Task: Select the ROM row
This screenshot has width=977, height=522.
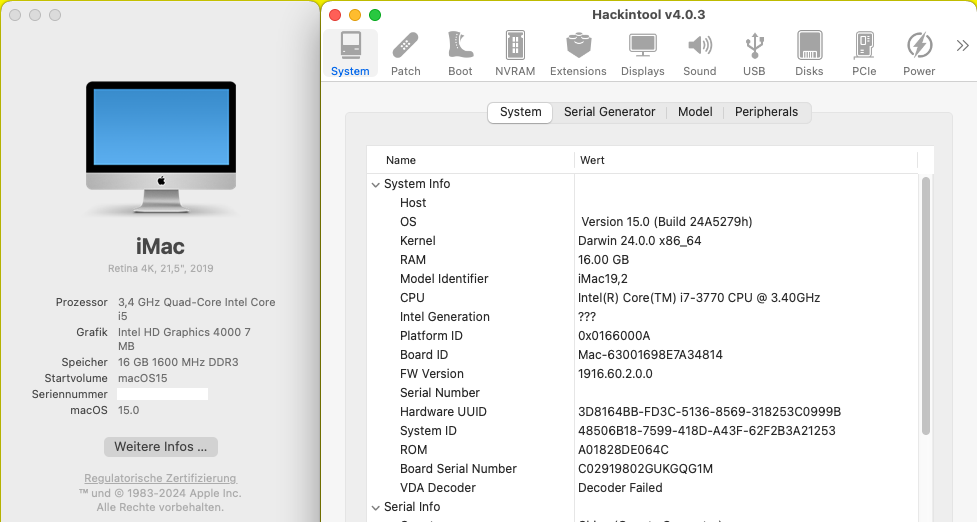Action: tap(644, 450)
